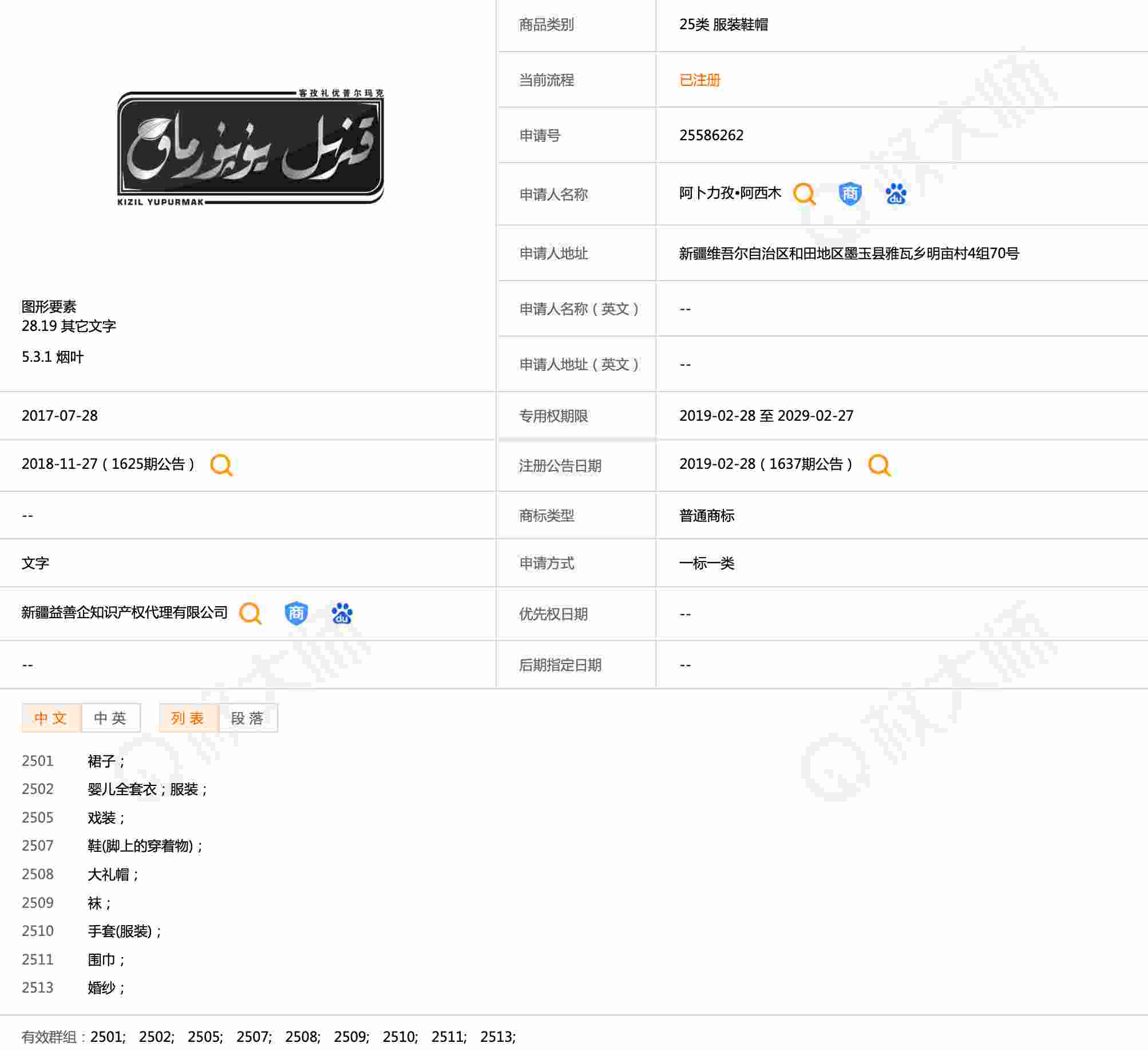
Task: Click agency name 新疆益善企知识产权代理有限公司
Action: coord(124,613)
